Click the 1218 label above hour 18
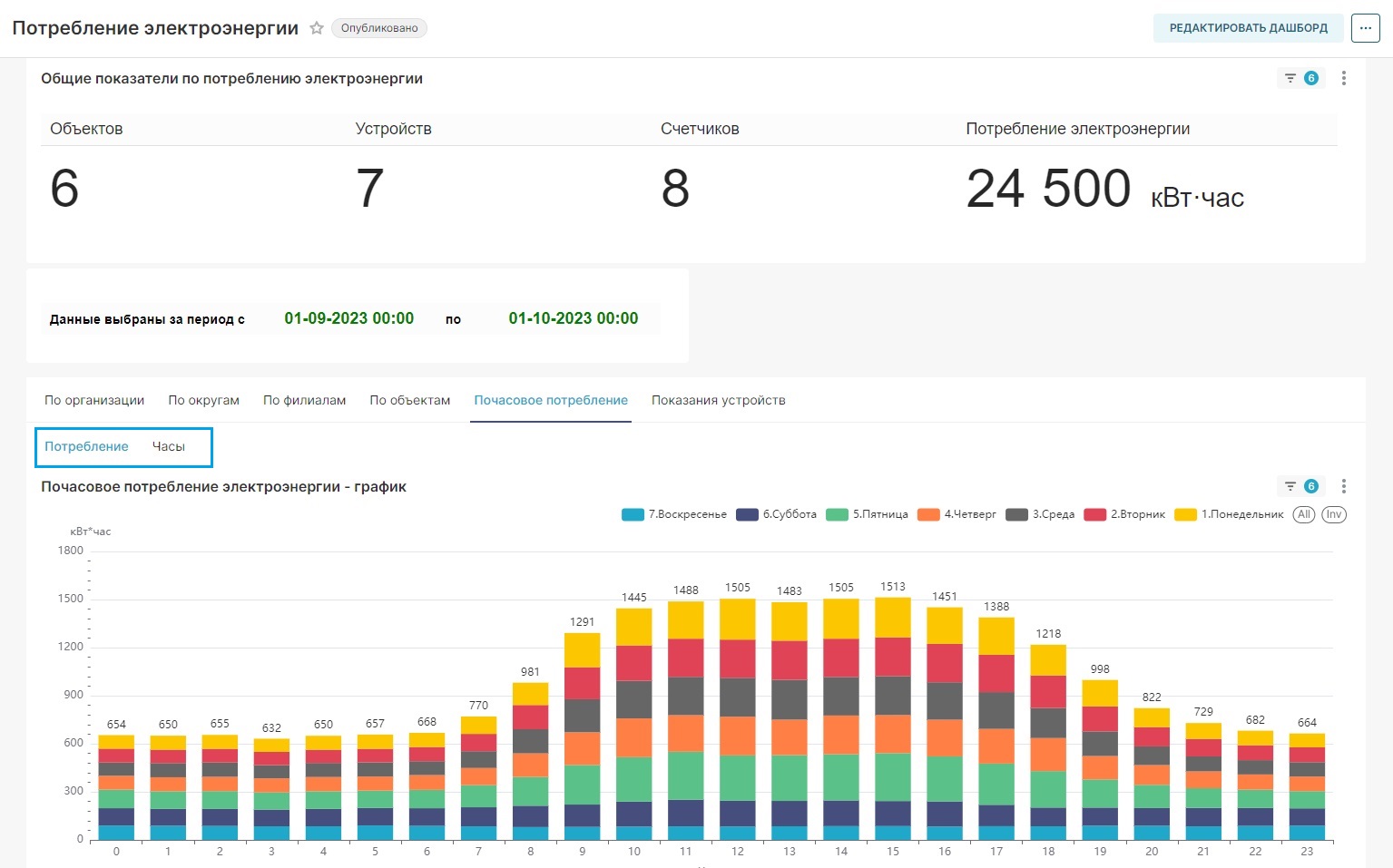The height and width of the screenshot is (868, 1393). (x=1048, y=633)
